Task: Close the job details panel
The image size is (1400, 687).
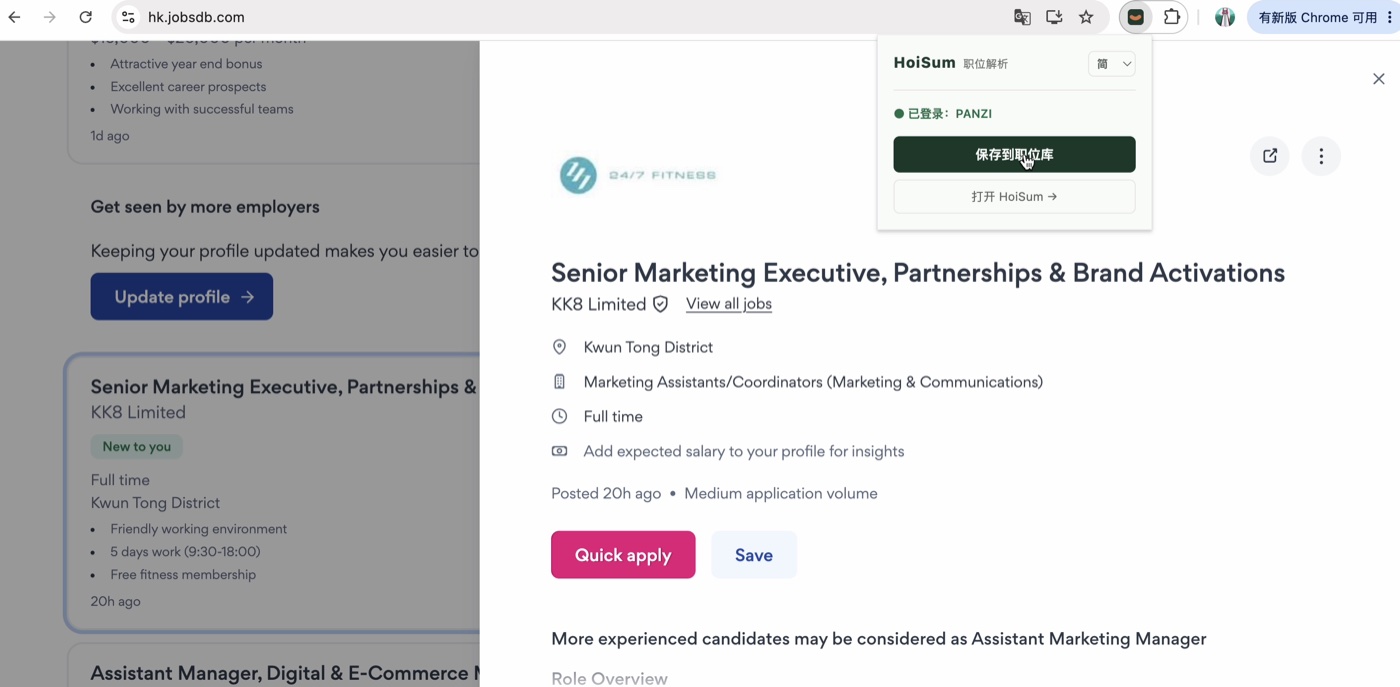Action: (1379, 79)
